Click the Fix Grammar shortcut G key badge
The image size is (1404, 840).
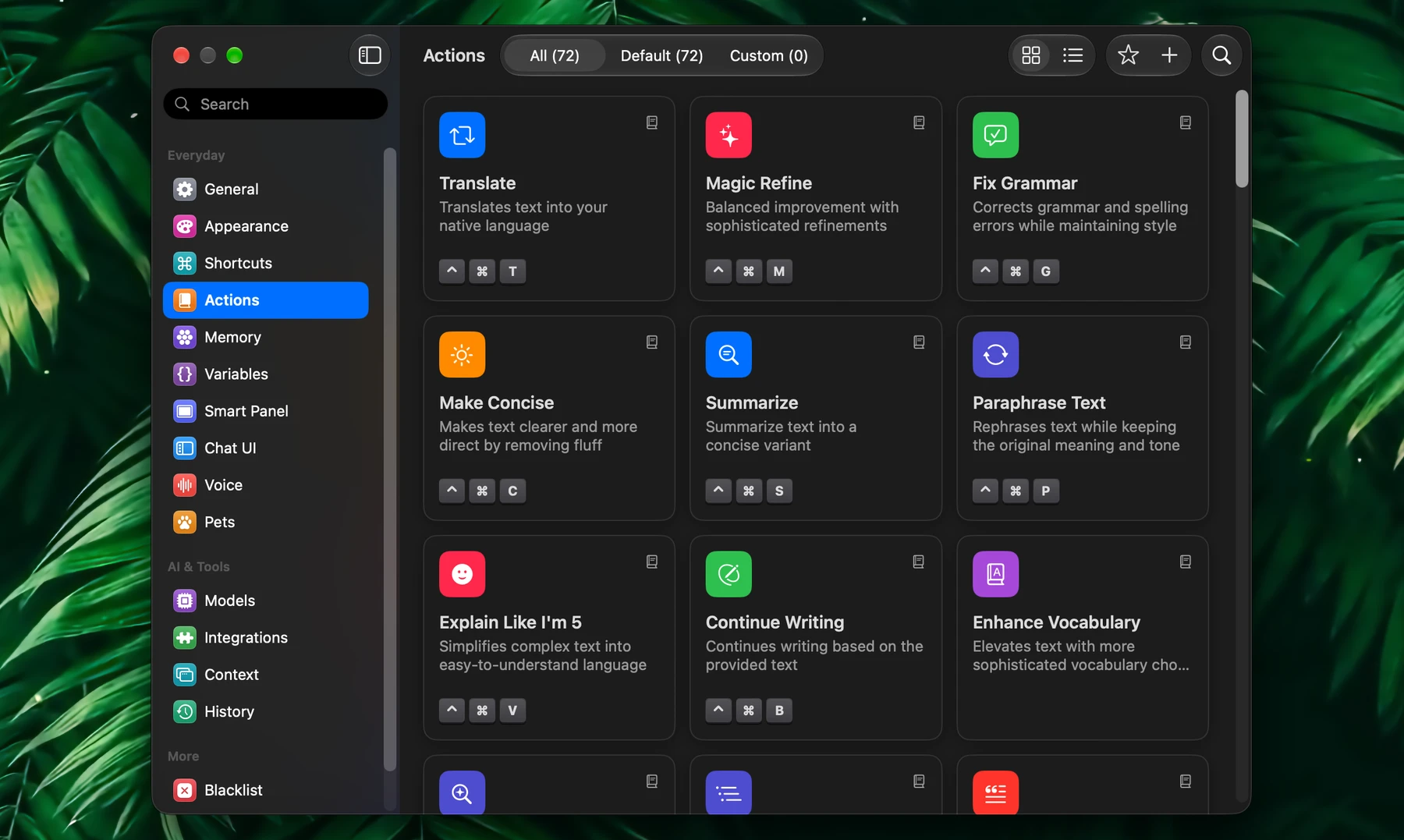click(x=1046, y=271)
